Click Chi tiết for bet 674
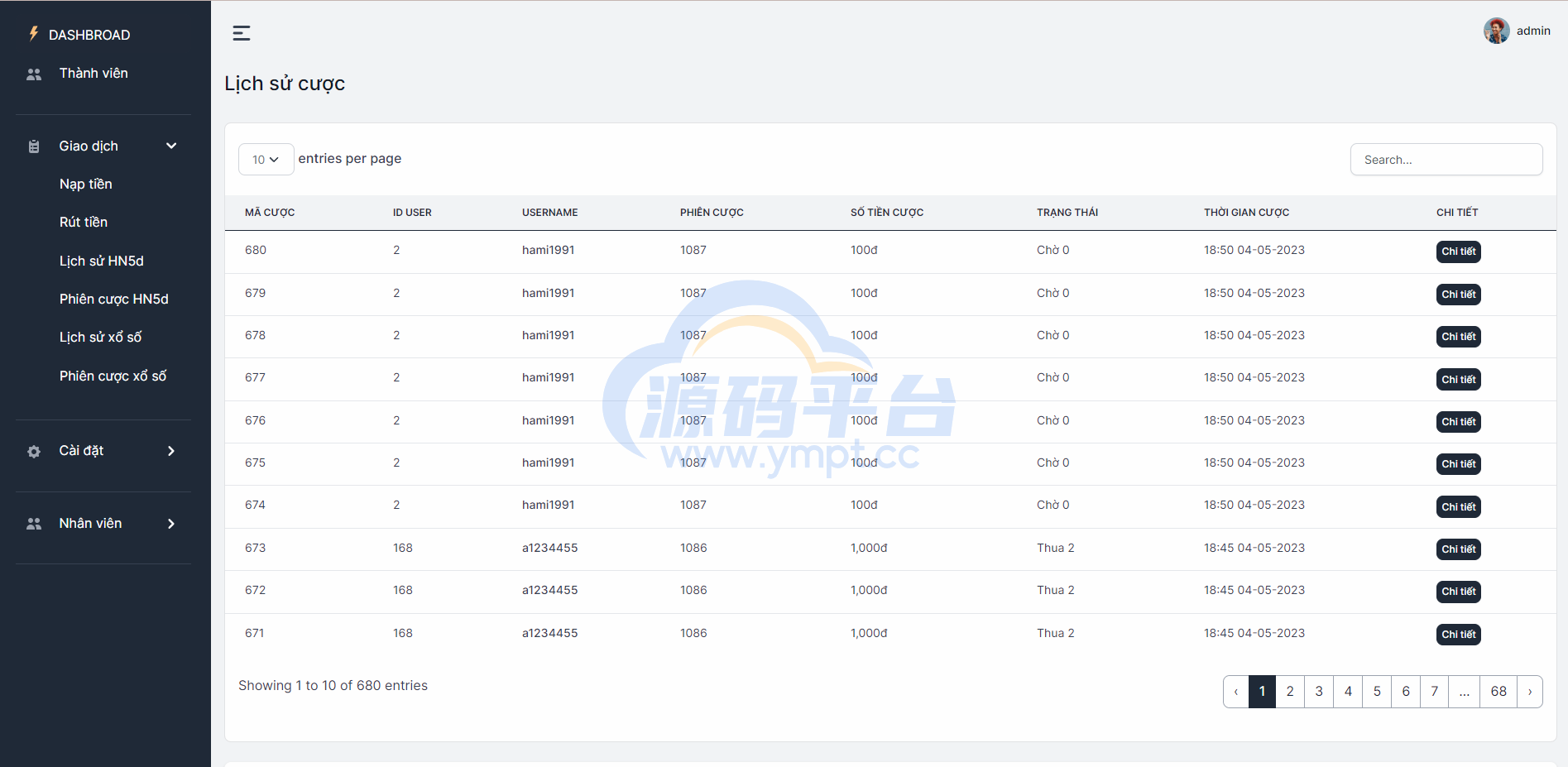 (1458, 507)
